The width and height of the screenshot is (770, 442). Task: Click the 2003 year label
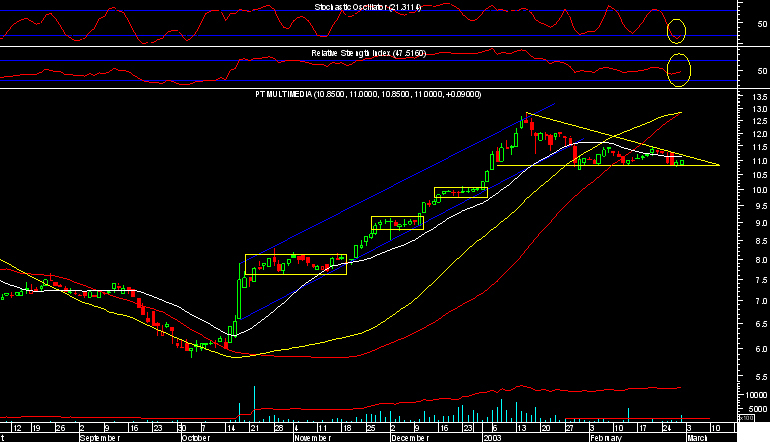click(492, 438)
